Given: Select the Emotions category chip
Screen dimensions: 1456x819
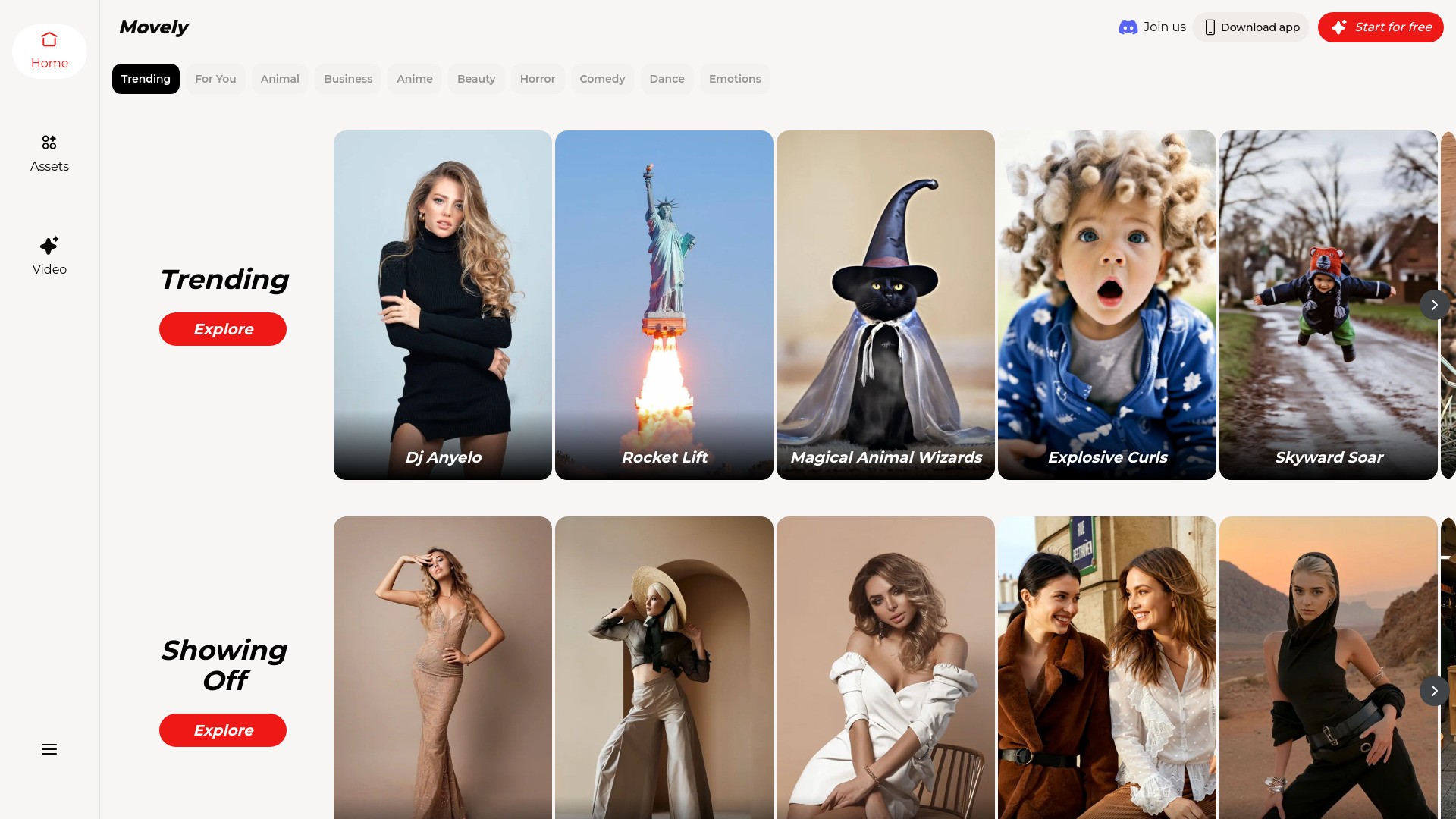Looking at the screenshot, I should pyautogui.click(x=735, y=79).
